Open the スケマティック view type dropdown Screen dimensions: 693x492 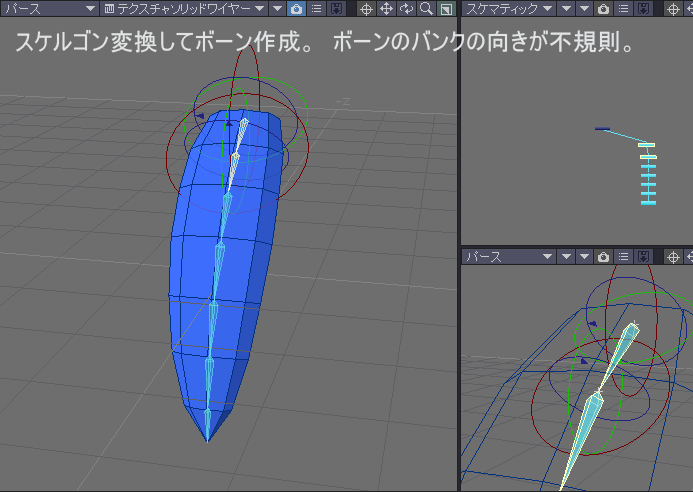508,8
